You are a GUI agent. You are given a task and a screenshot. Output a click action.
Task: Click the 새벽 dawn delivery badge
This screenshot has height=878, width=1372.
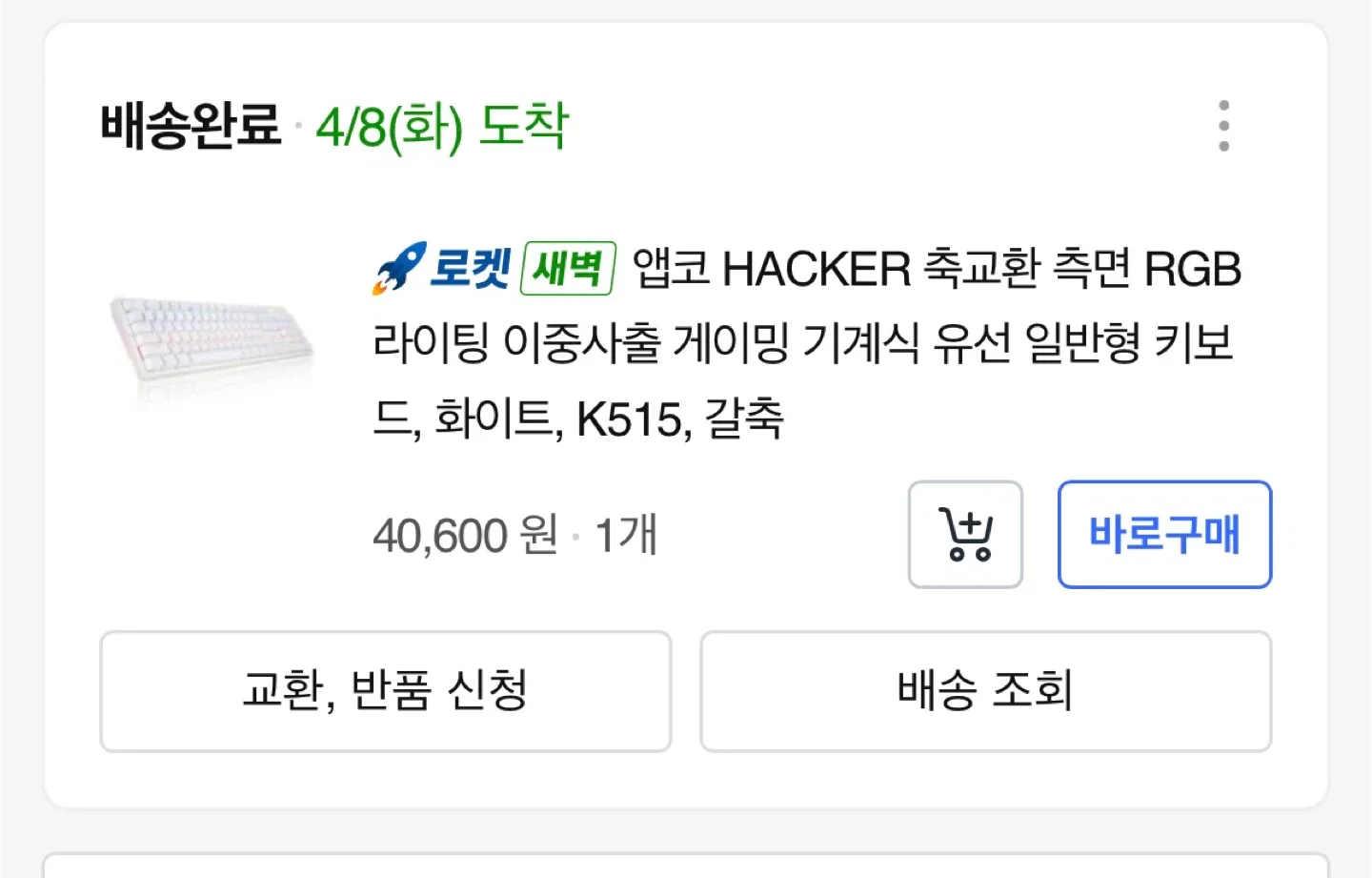pos(567,270)
